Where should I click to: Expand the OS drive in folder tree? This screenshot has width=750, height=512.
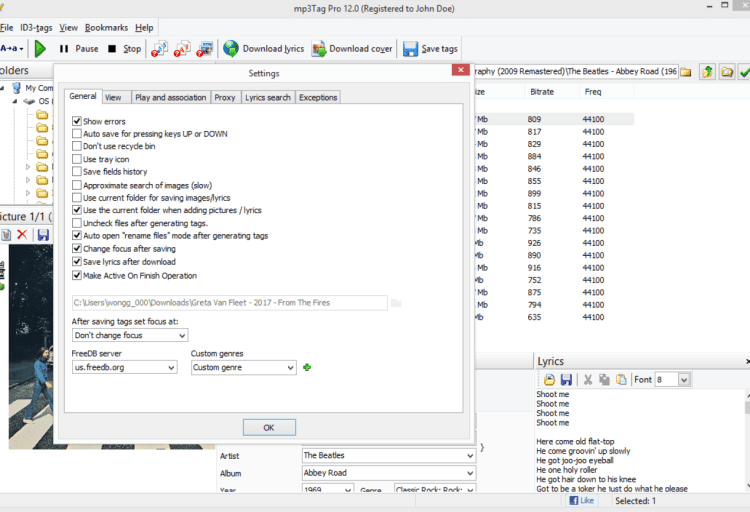pyautogui.click(x=15, y=101)
